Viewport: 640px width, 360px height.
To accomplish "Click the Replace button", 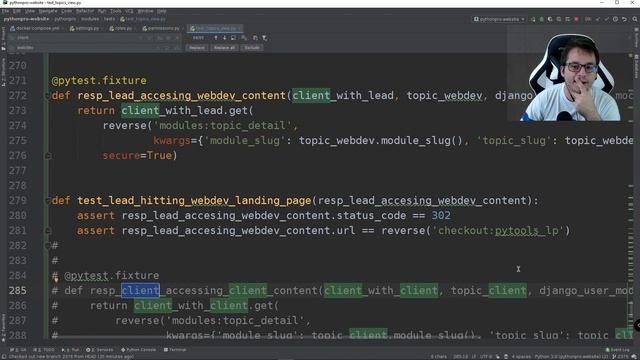I will [197, 48].
